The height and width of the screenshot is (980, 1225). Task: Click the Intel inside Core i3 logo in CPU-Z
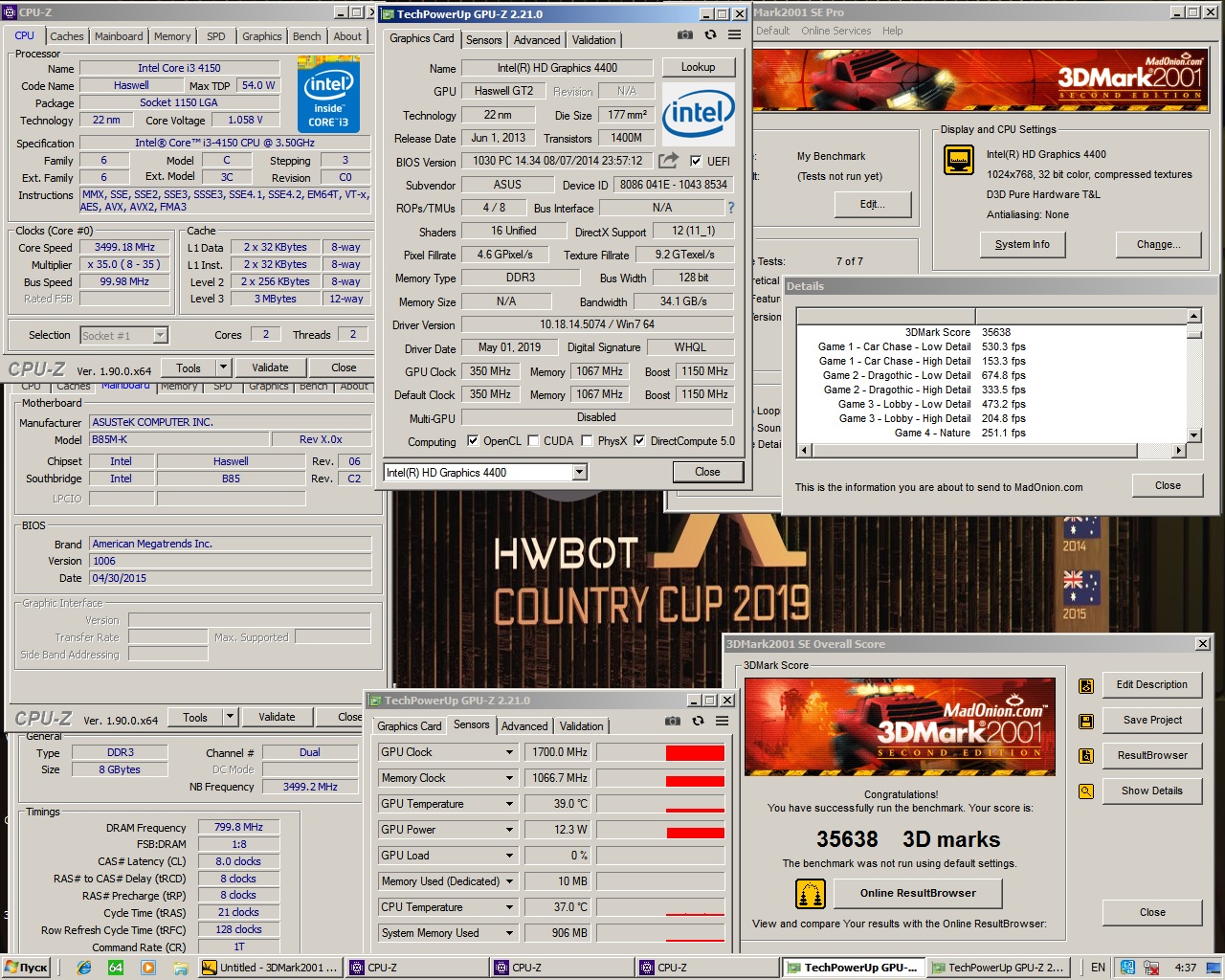click(328, 94)
